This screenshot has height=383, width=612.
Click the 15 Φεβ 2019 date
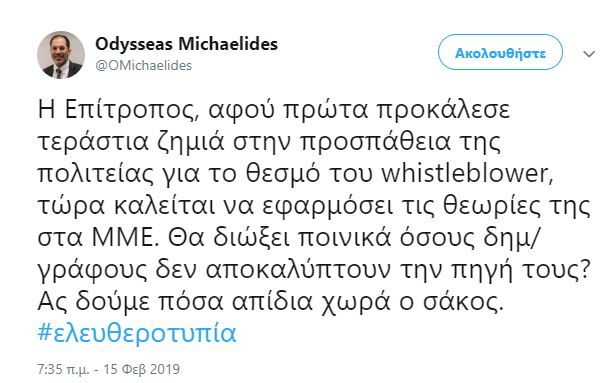(x=141, y=369)
